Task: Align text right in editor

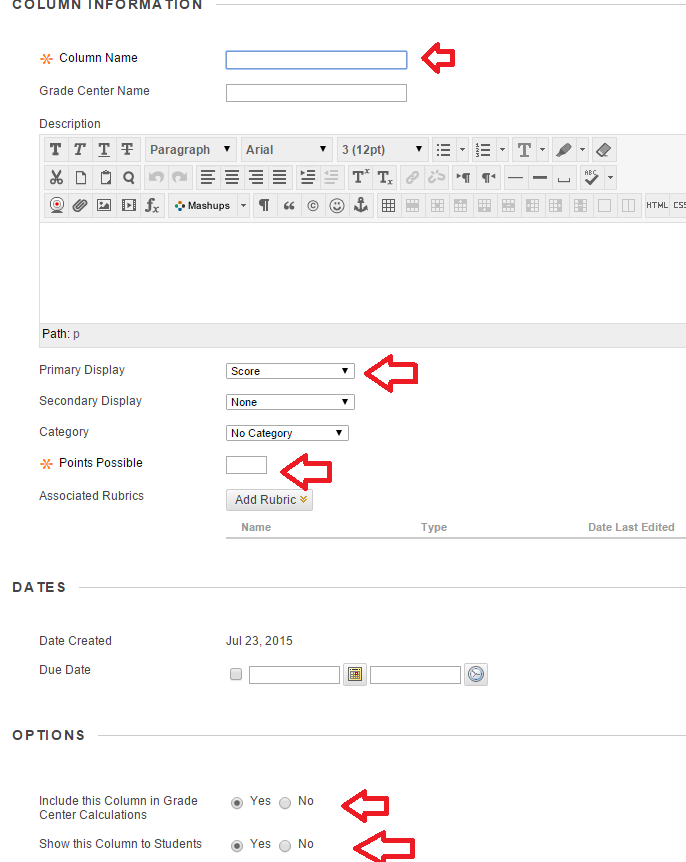Action: [x=256, y=178]
